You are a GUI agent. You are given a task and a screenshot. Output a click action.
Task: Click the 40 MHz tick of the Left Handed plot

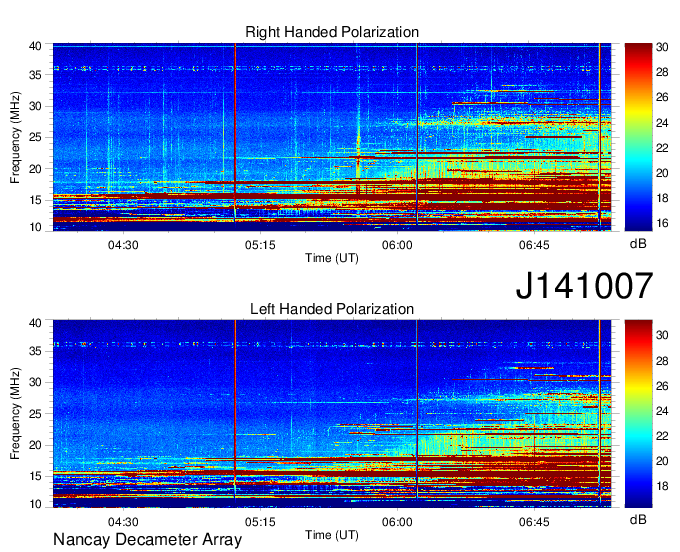pyautogui.click(x=35, y=323)
